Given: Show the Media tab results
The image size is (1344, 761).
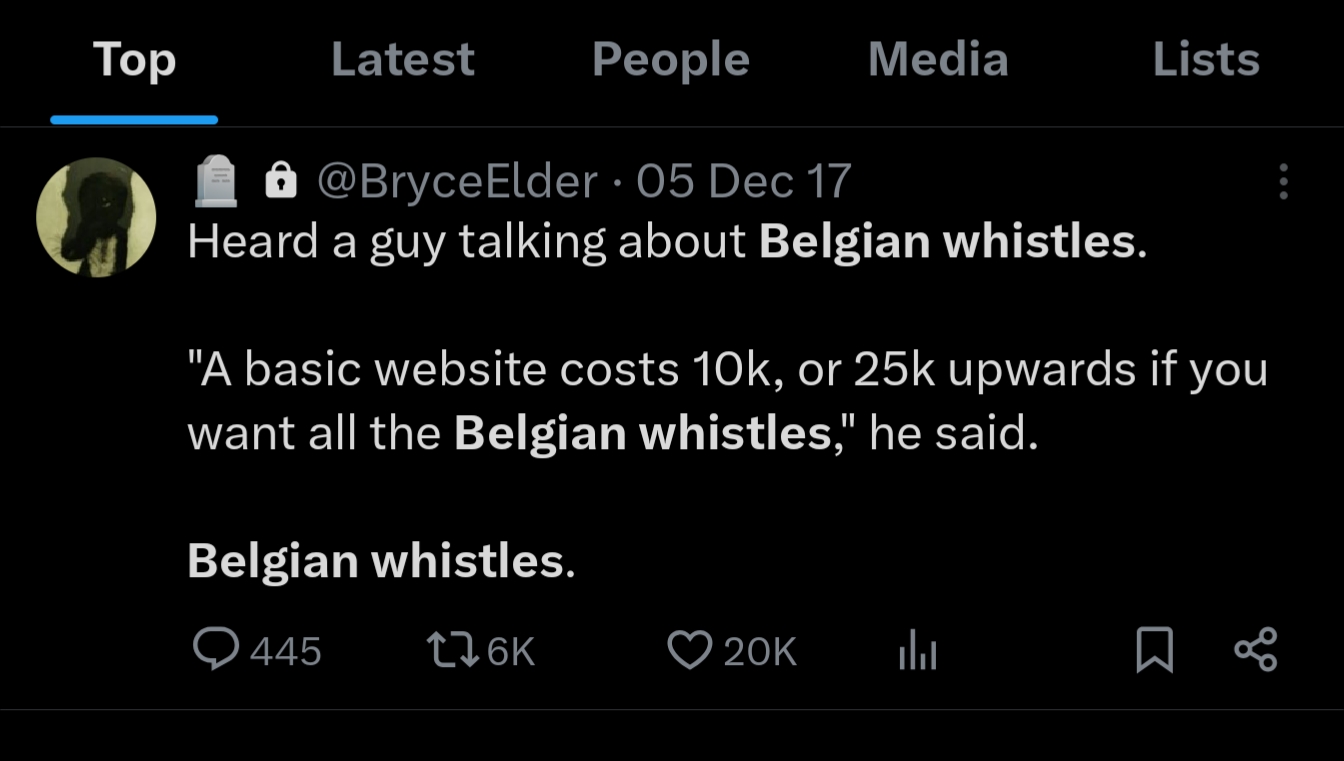Looking at the screenshot, I should pyautogui.click(x=938, y=60).
